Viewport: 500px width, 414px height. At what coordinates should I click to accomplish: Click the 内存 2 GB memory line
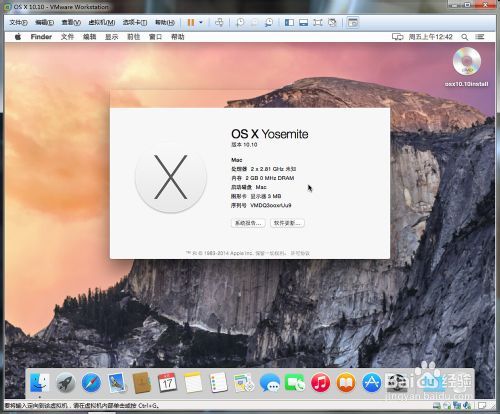click(x=263, y=178)
